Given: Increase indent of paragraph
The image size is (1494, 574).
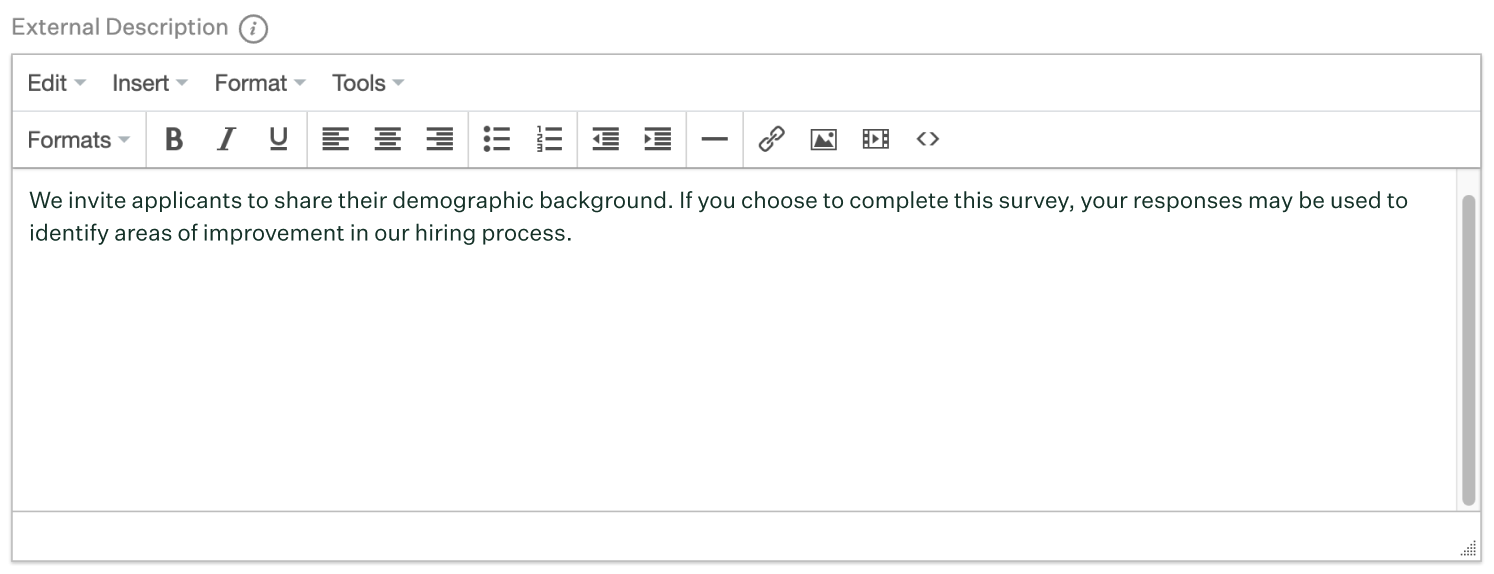Looking at the screenshot, I should click(x=657, y=140).
